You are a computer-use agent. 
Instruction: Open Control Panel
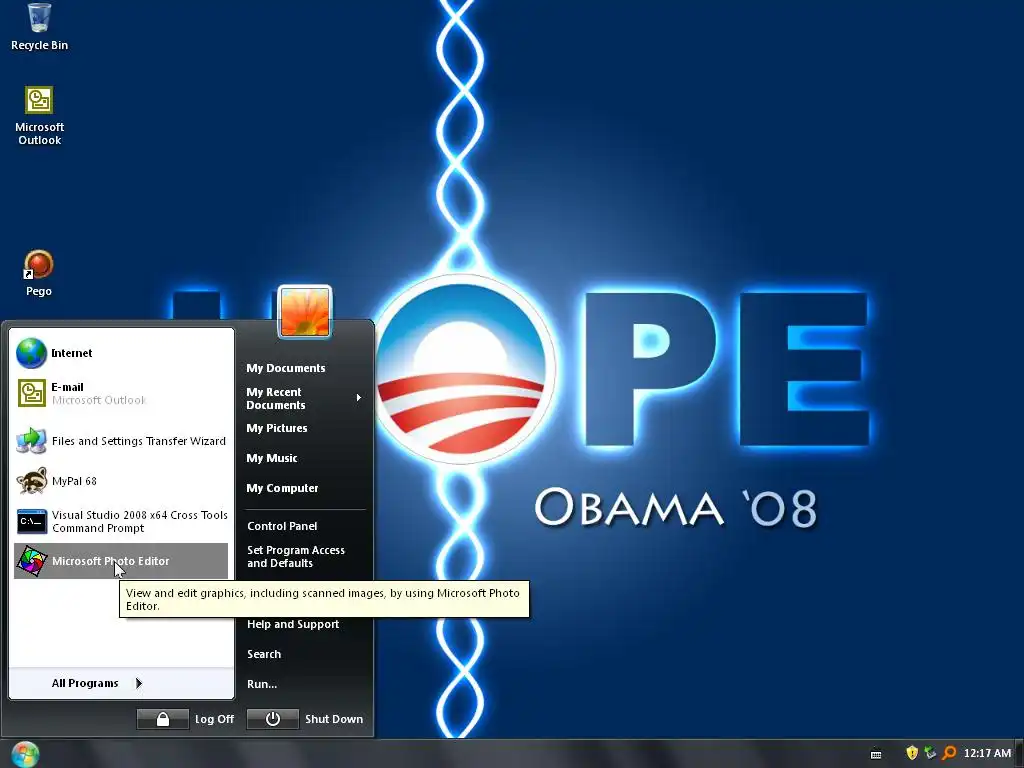coord(282,526)
